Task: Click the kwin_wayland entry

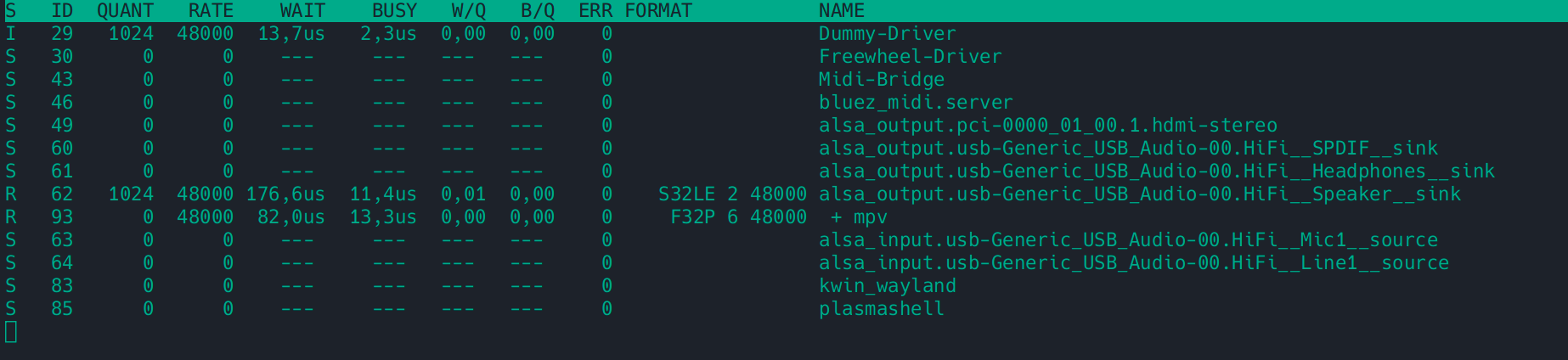Action: click(x=887, y=286)
